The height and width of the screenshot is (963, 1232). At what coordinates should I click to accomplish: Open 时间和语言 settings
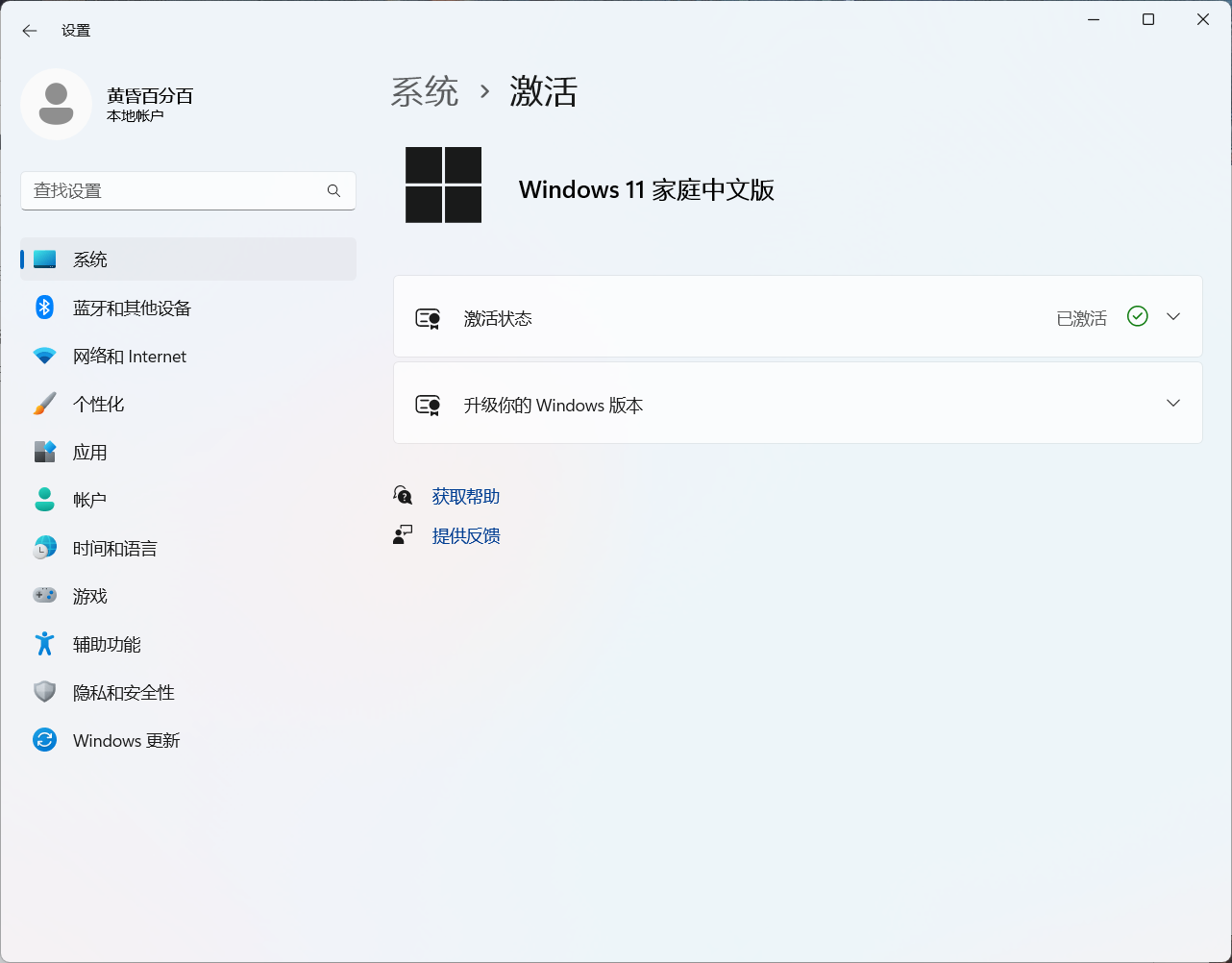coord(188,548)
